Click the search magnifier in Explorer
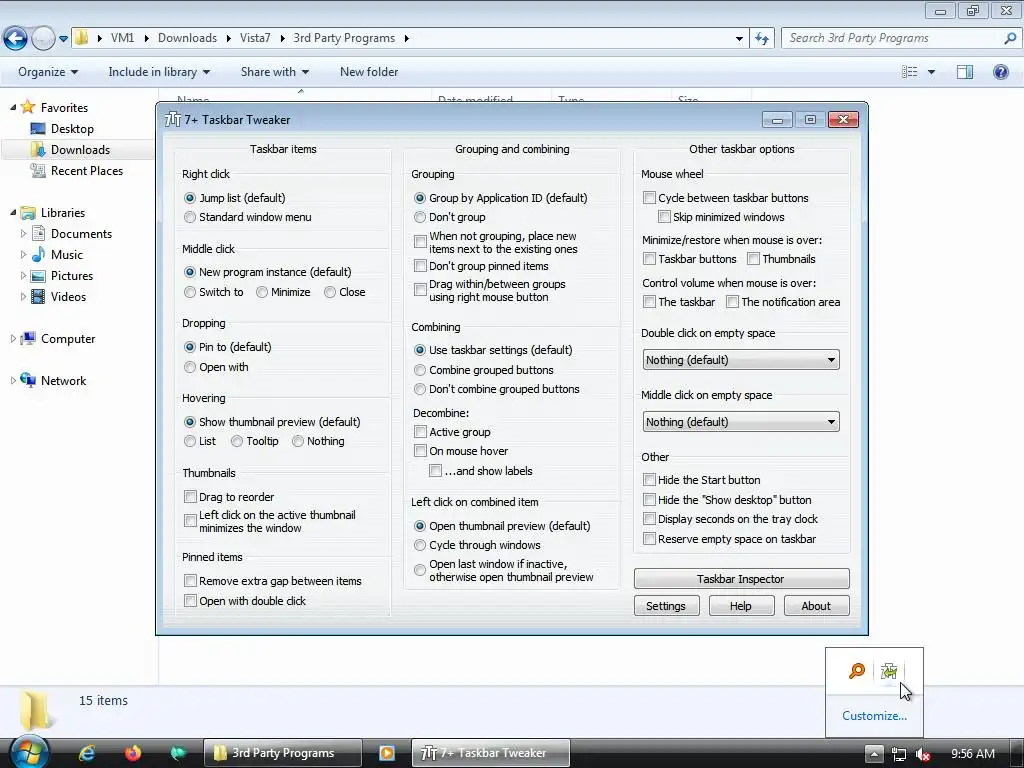 [1010, 38]
